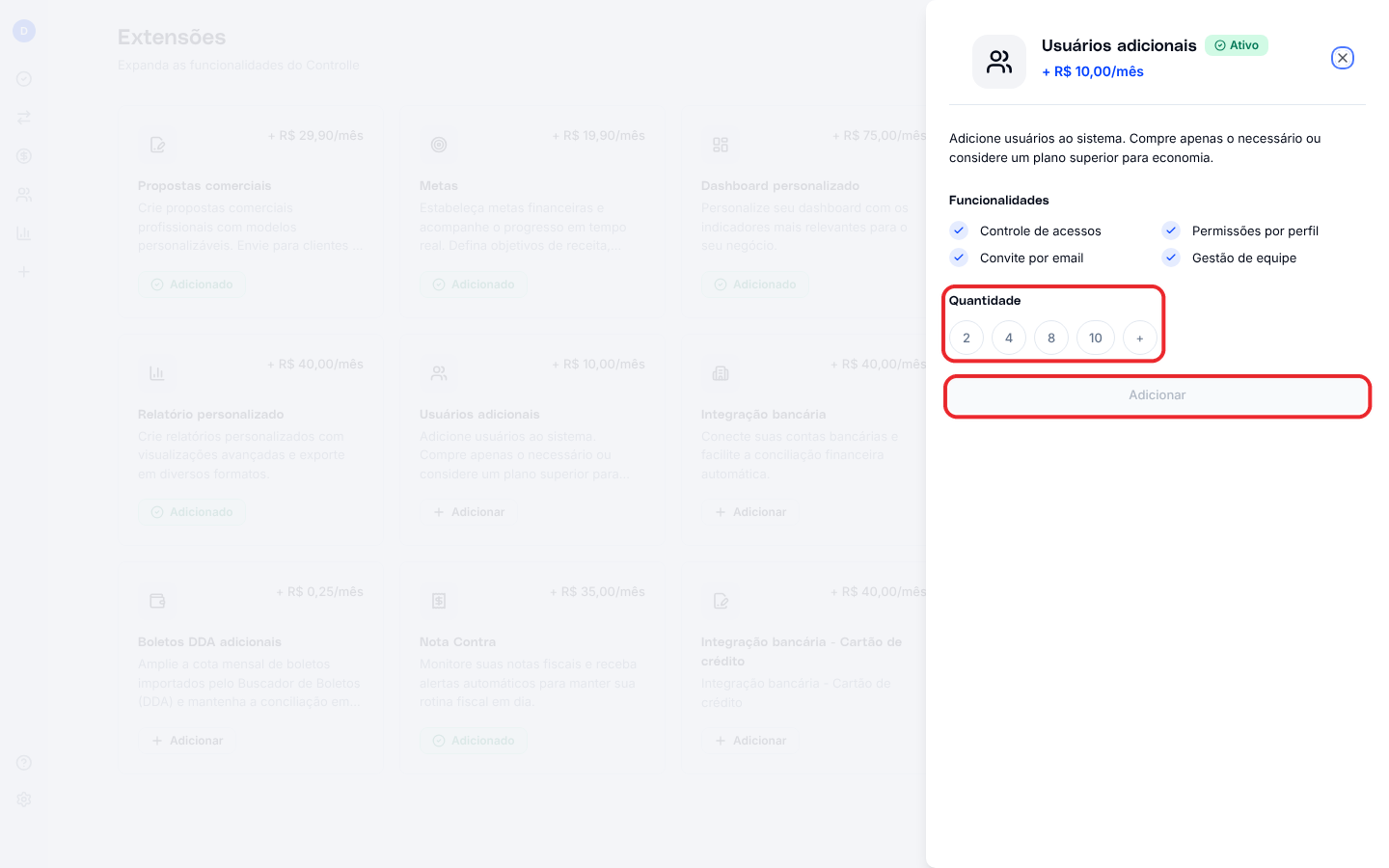Open the transfers arrows sidebar icon
The image size is (1389, 868).
pos(24,118)
